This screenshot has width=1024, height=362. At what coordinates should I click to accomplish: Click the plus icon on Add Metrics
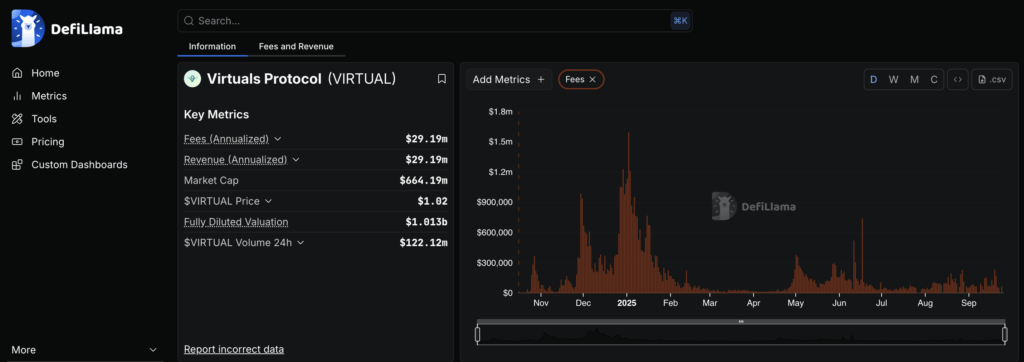tap(540, 80)
